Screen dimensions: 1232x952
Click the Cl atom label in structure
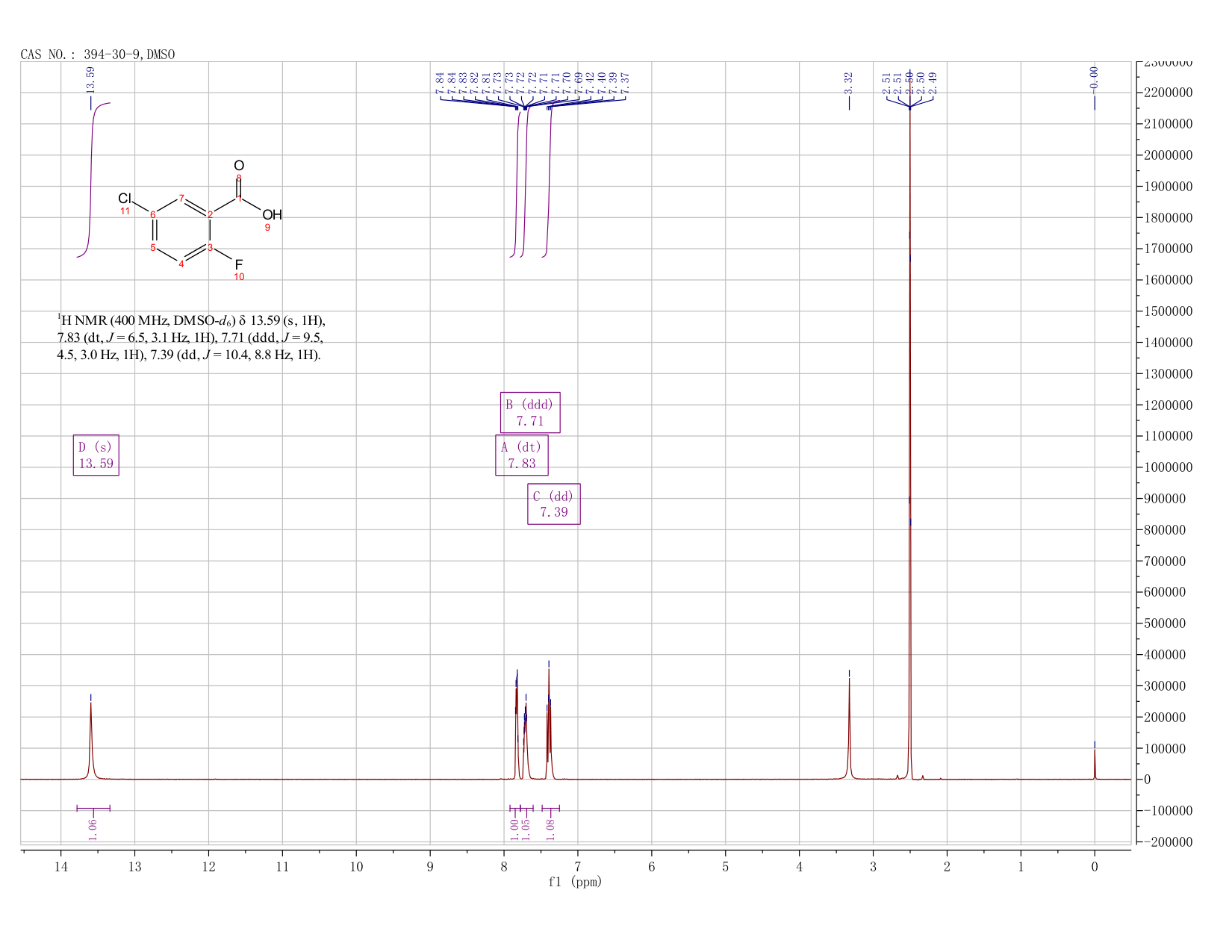pyautogui.click(x=125, y=198)
